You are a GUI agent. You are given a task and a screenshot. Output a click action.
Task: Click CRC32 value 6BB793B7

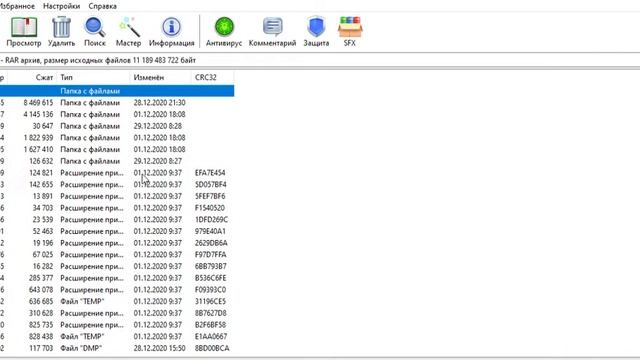pos(211,267)
